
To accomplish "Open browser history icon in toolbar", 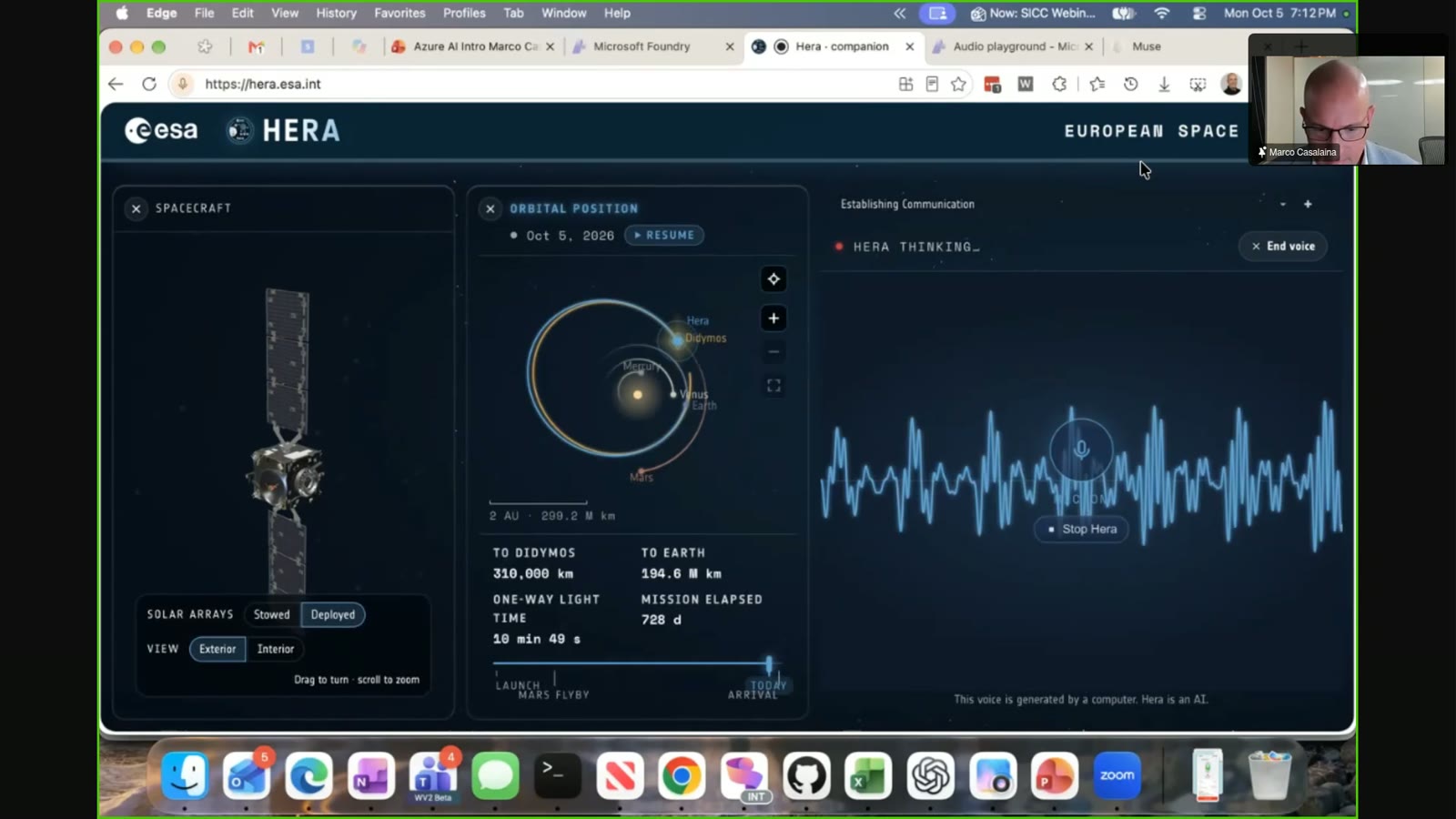I will [x=1130, y=84].
